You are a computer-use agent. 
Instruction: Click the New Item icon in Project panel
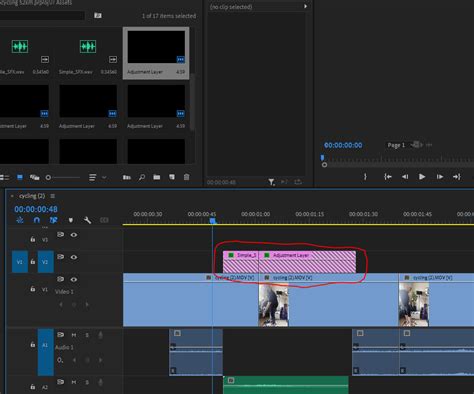click(x=172, y=177)
